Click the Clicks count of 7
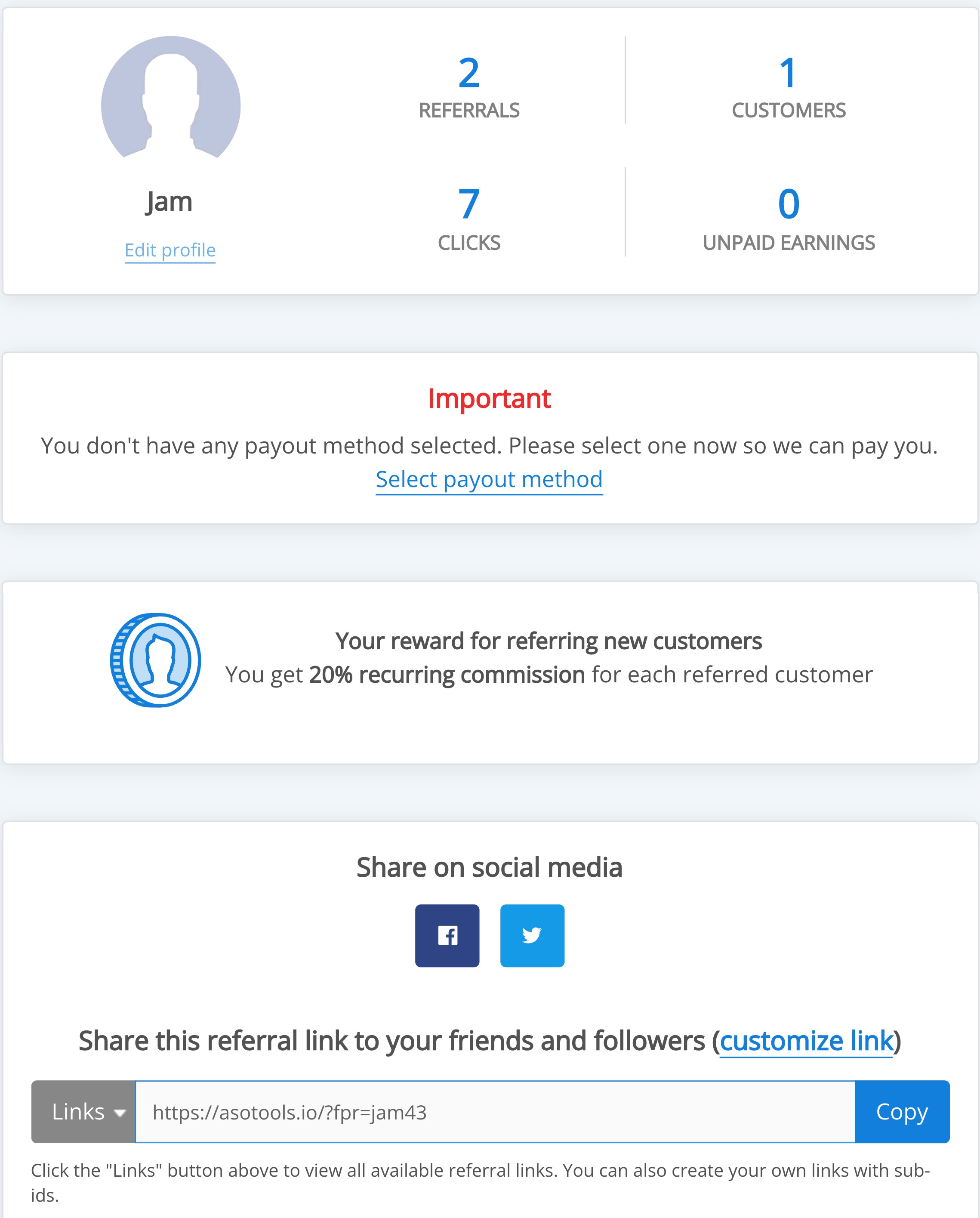The width and height of the screenshot is (980, 1218). [469, 204]
